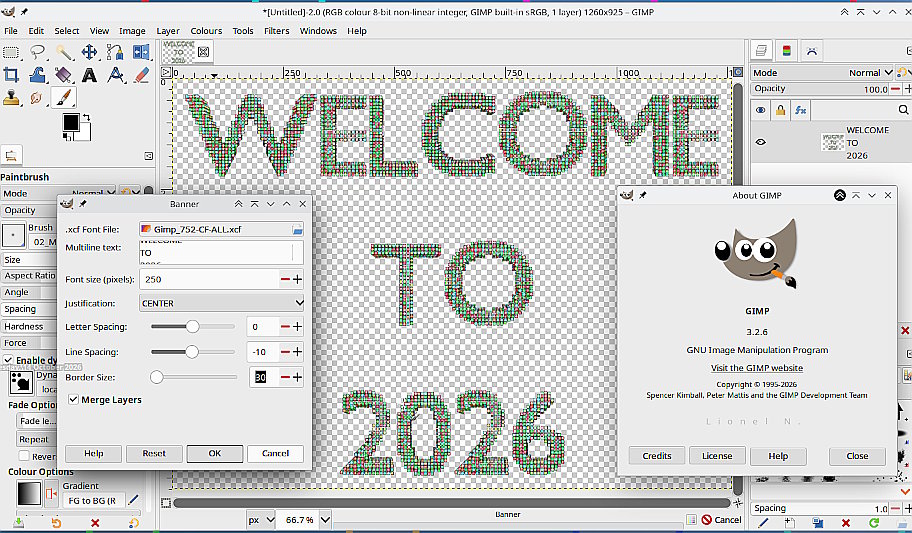Select the Measure compass tool
Screen dimensions: 912x533
point(115,75)
